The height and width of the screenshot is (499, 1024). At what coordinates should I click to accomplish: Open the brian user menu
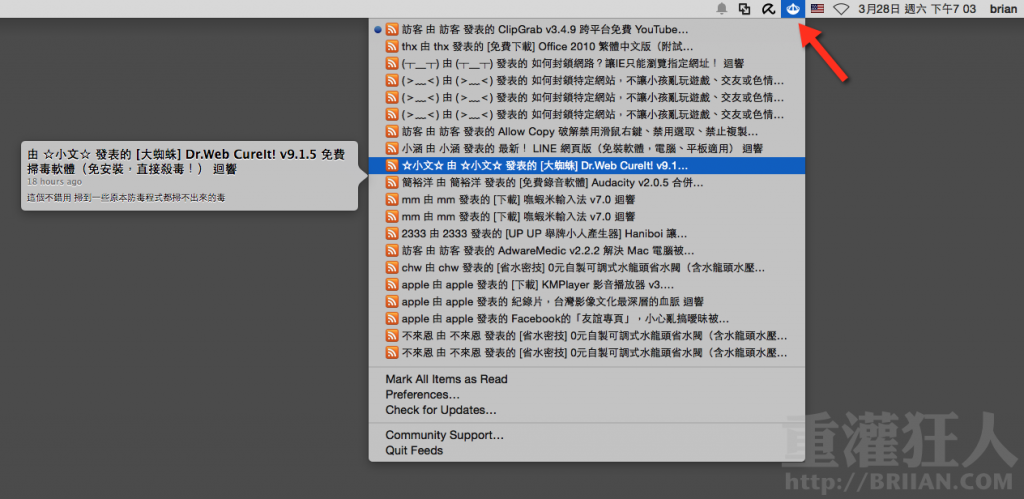[x=1002, y=8]
